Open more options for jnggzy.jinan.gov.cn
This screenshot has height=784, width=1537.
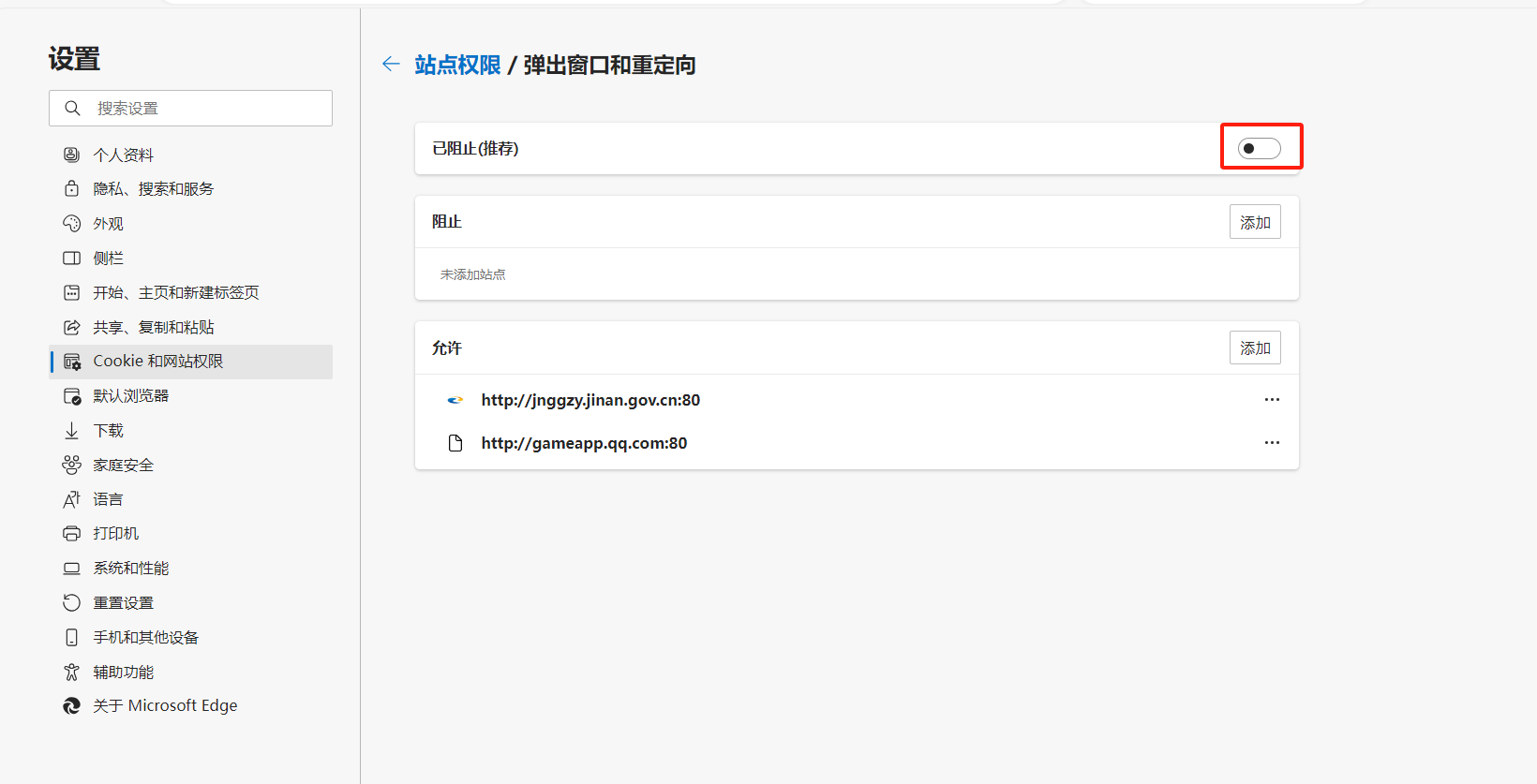pos(1271,400)
